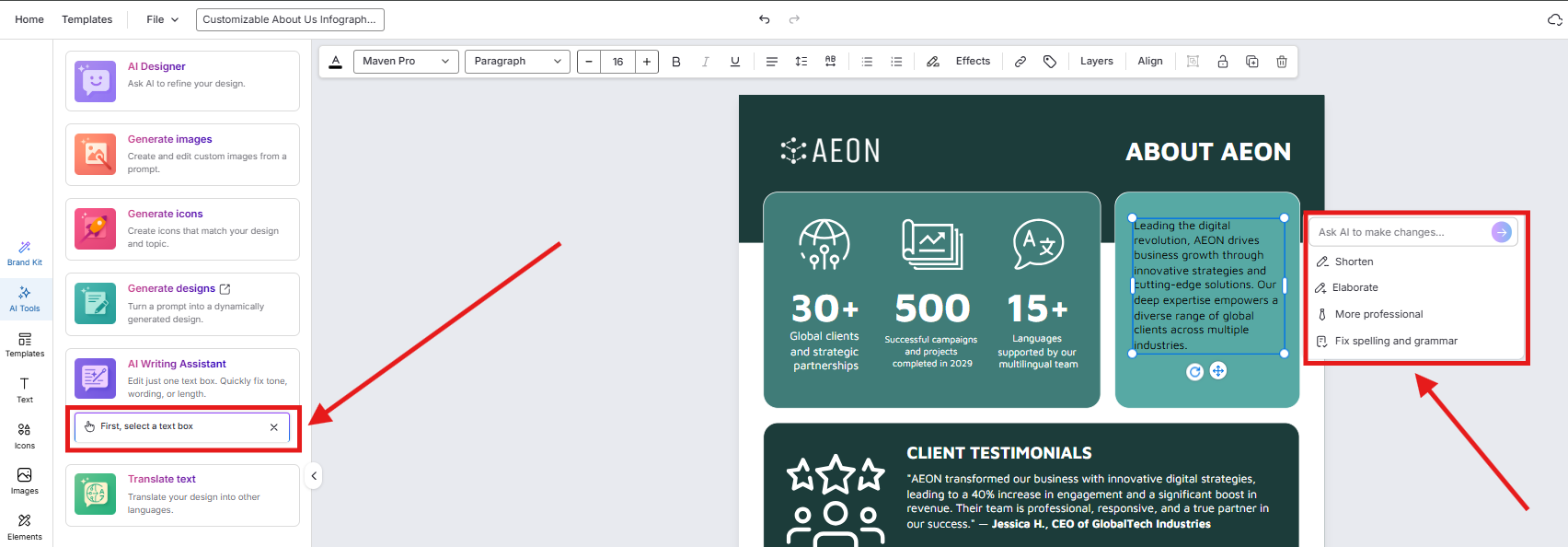Delete selected element with trash icon
The height and width of the screenshot is (547, 1568).
(1281, 62)
